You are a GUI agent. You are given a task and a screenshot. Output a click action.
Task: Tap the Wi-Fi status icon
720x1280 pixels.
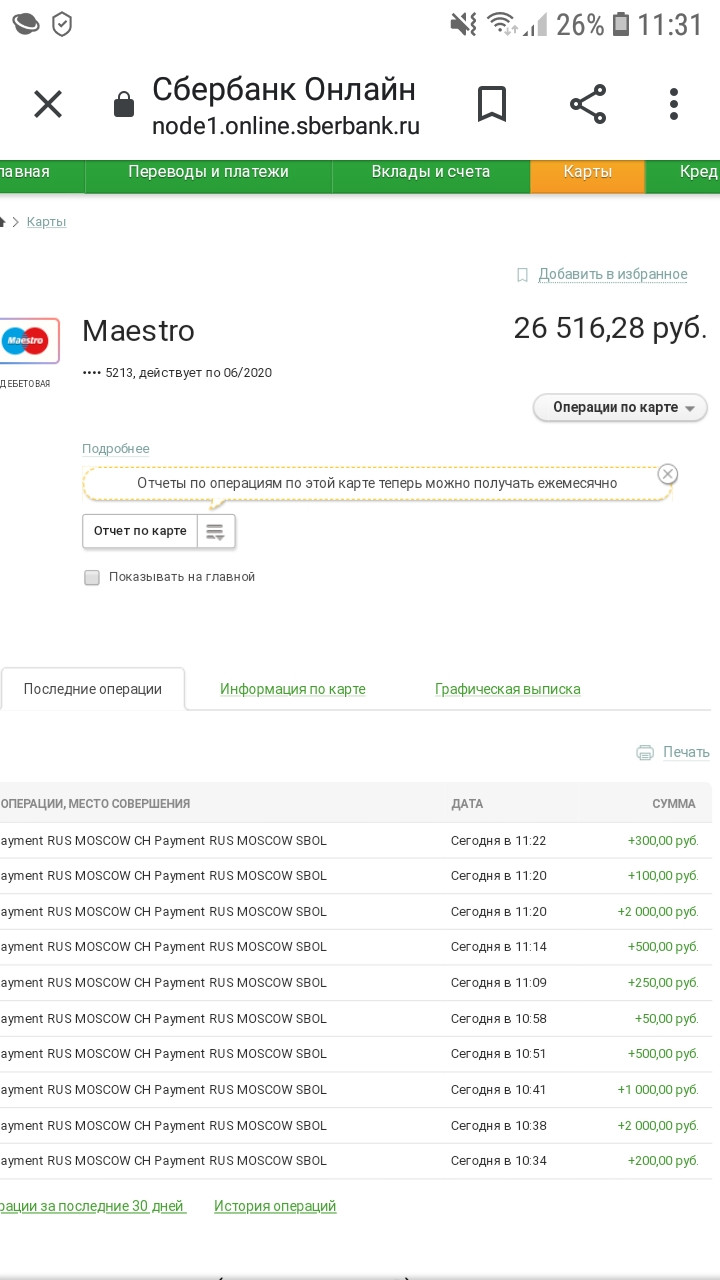(501, 24)
